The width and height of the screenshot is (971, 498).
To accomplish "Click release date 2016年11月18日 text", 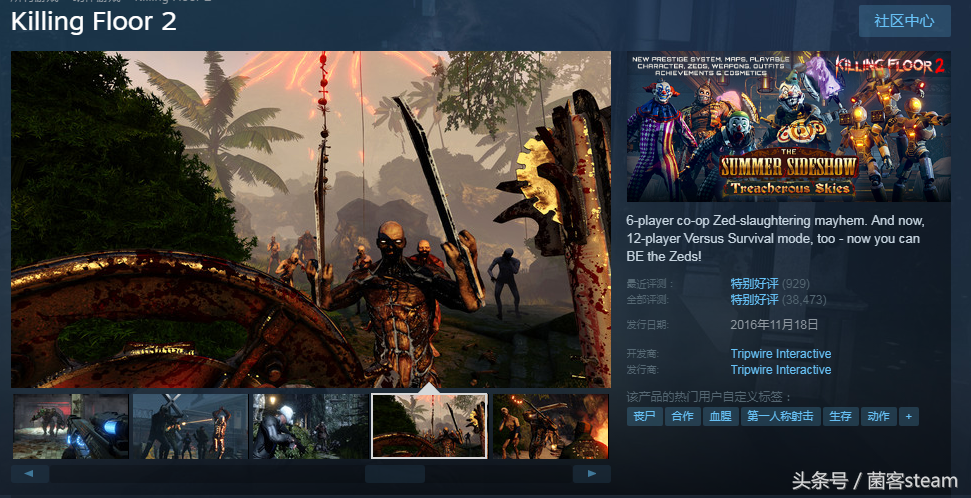I will (x=774, y=325).
